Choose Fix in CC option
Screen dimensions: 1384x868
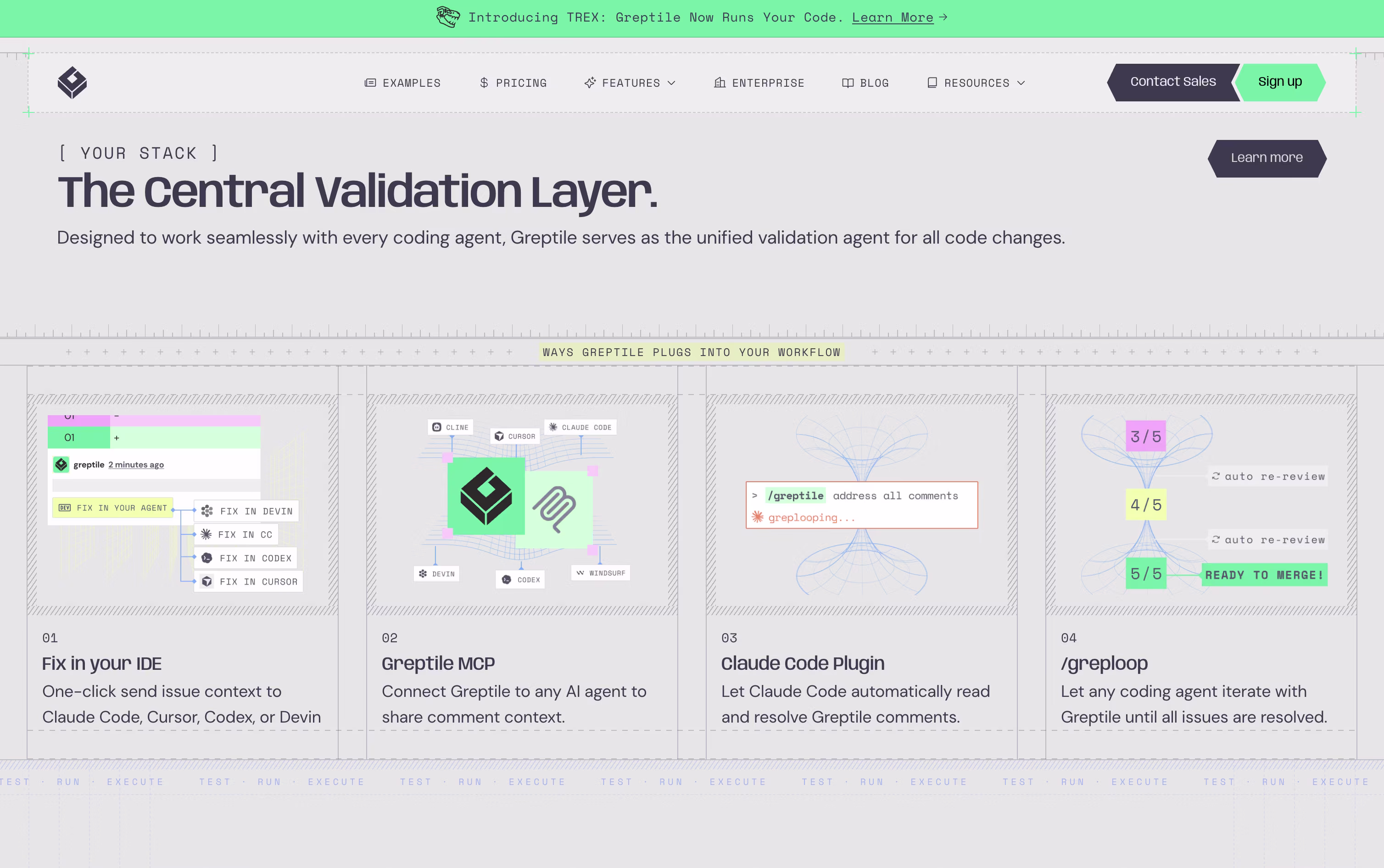pos(236,534)
